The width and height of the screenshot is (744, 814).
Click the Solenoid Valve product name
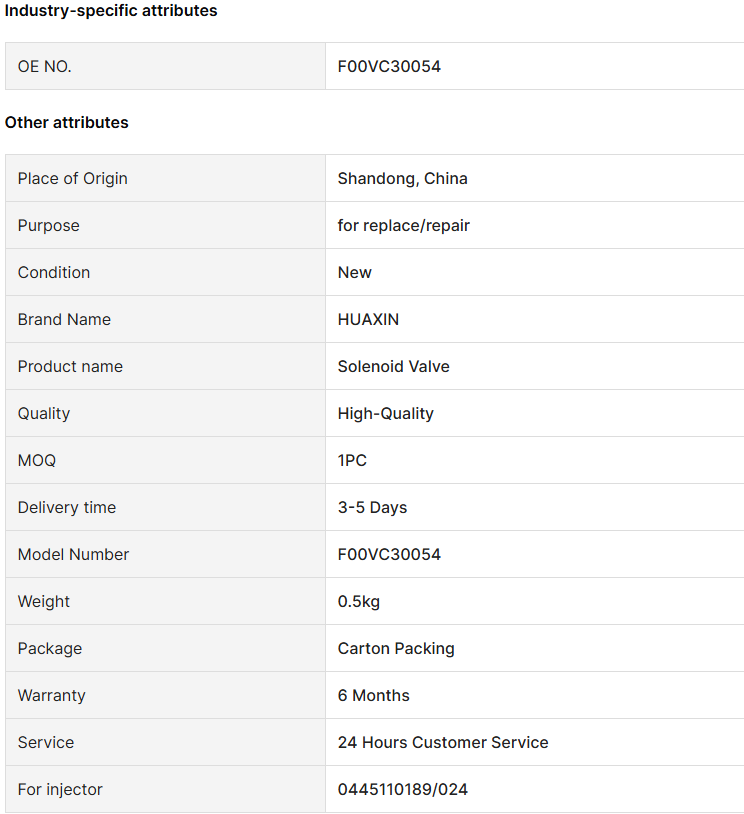pos(394,367)
